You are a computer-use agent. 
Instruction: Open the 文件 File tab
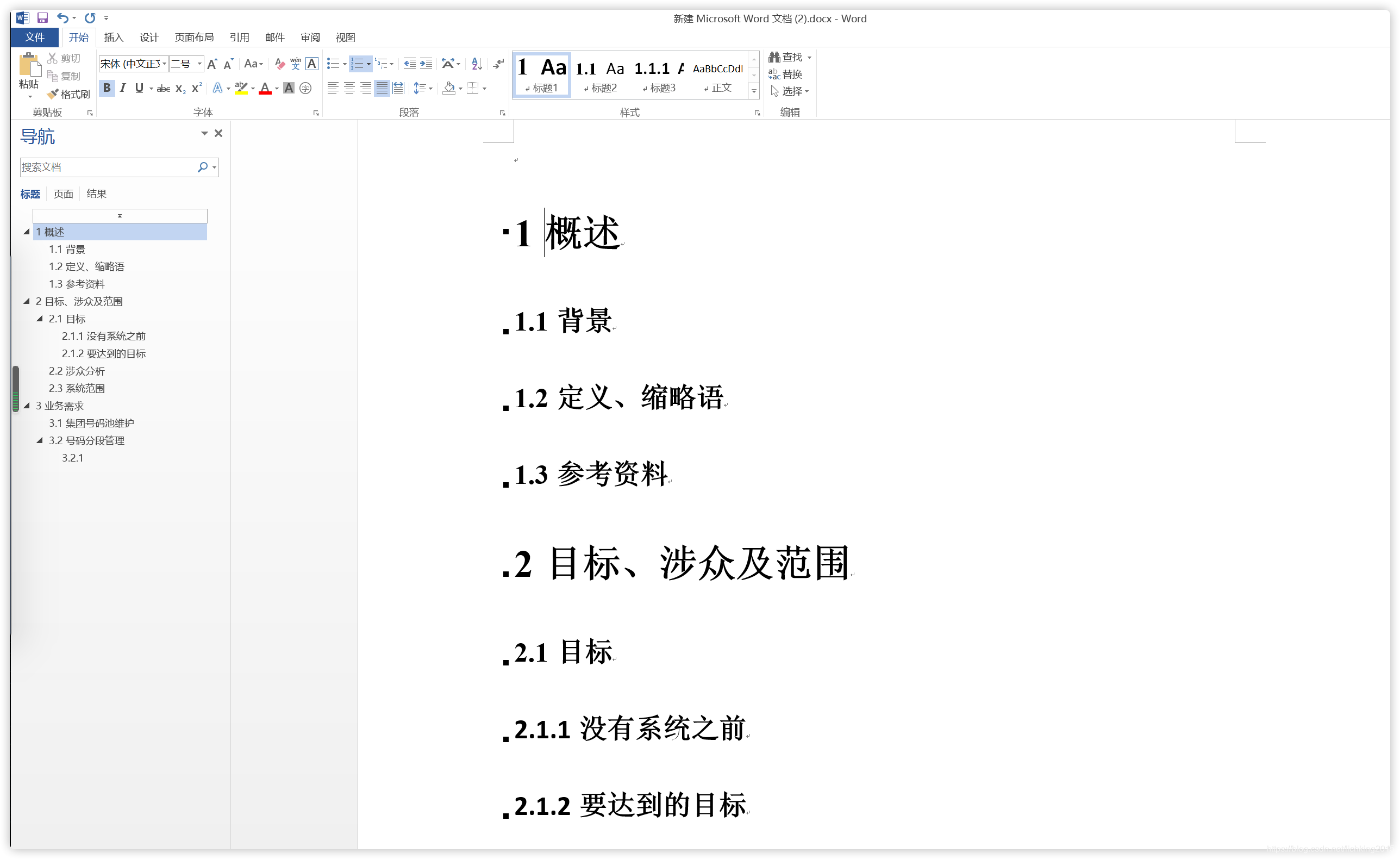35,37
